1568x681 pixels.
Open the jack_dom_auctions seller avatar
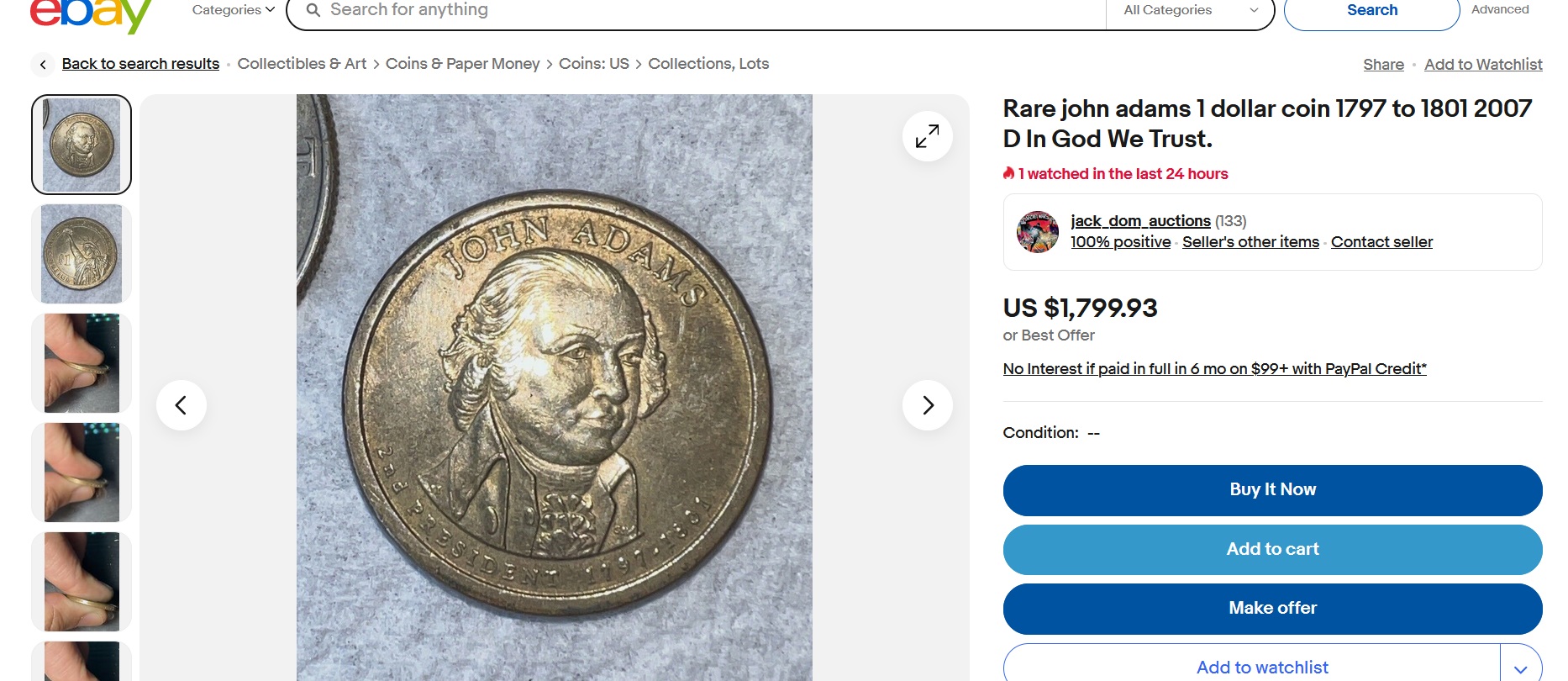[1037, 232]
